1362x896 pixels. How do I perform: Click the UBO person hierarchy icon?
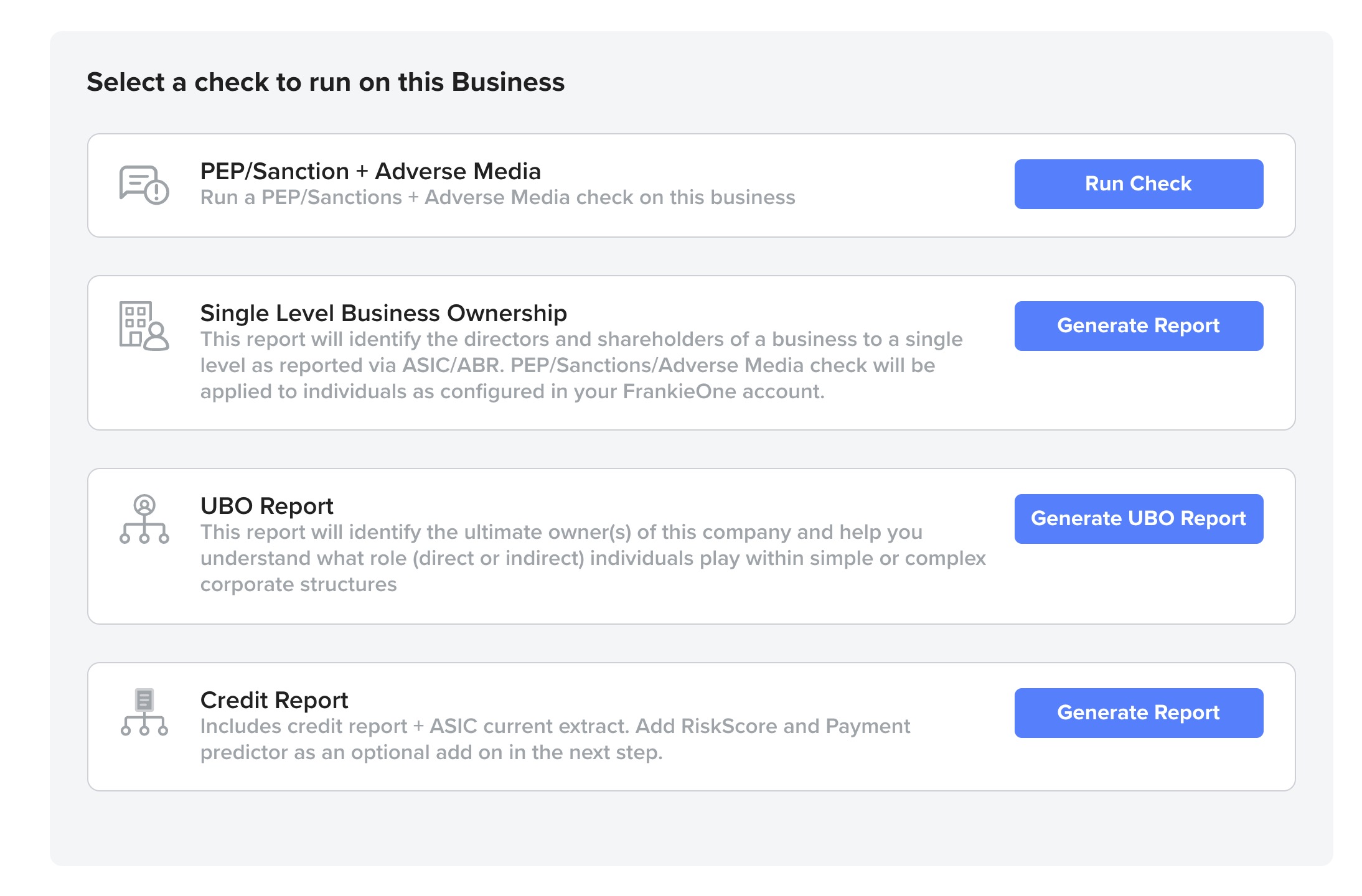[144, 519]
